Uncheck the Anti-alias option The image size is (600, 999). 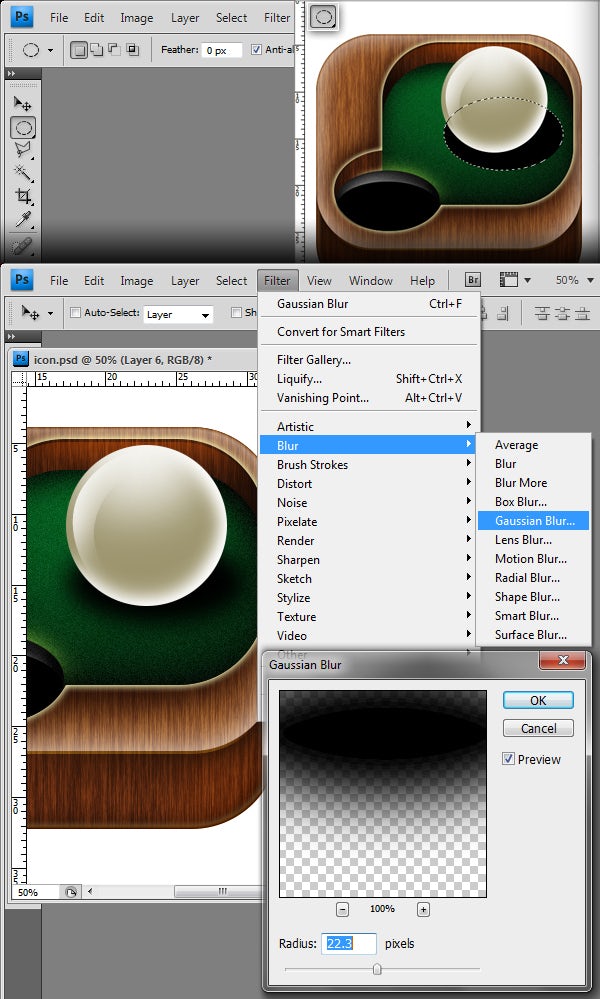coord(257,49)
